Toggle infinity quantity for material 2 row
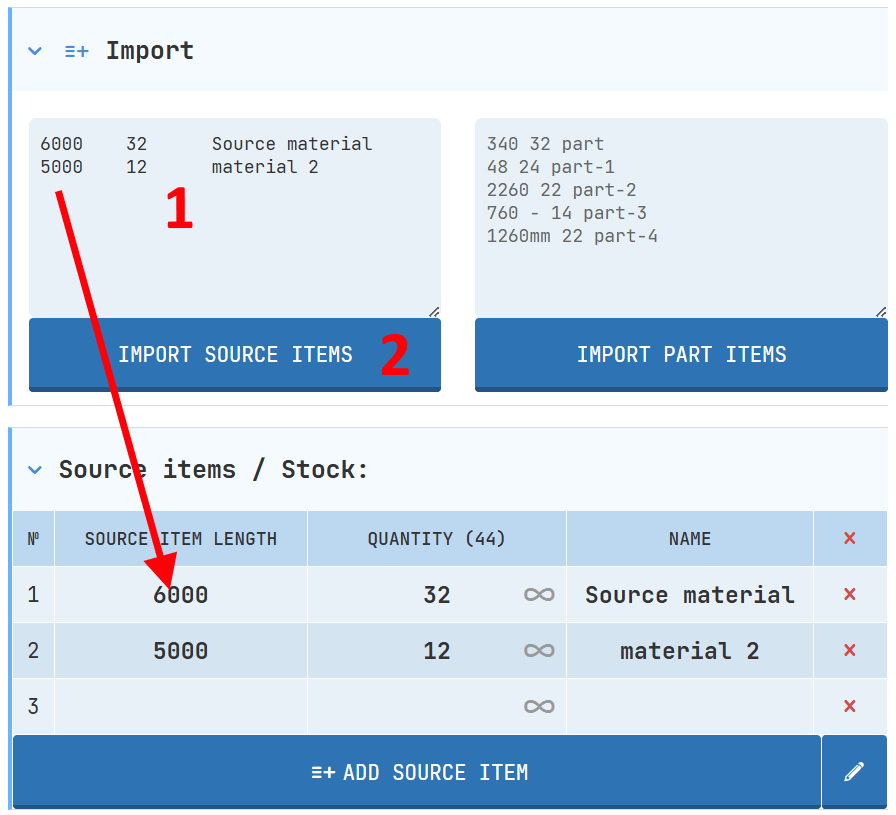This screenshot has width=896, height=815. click(538, 651)
